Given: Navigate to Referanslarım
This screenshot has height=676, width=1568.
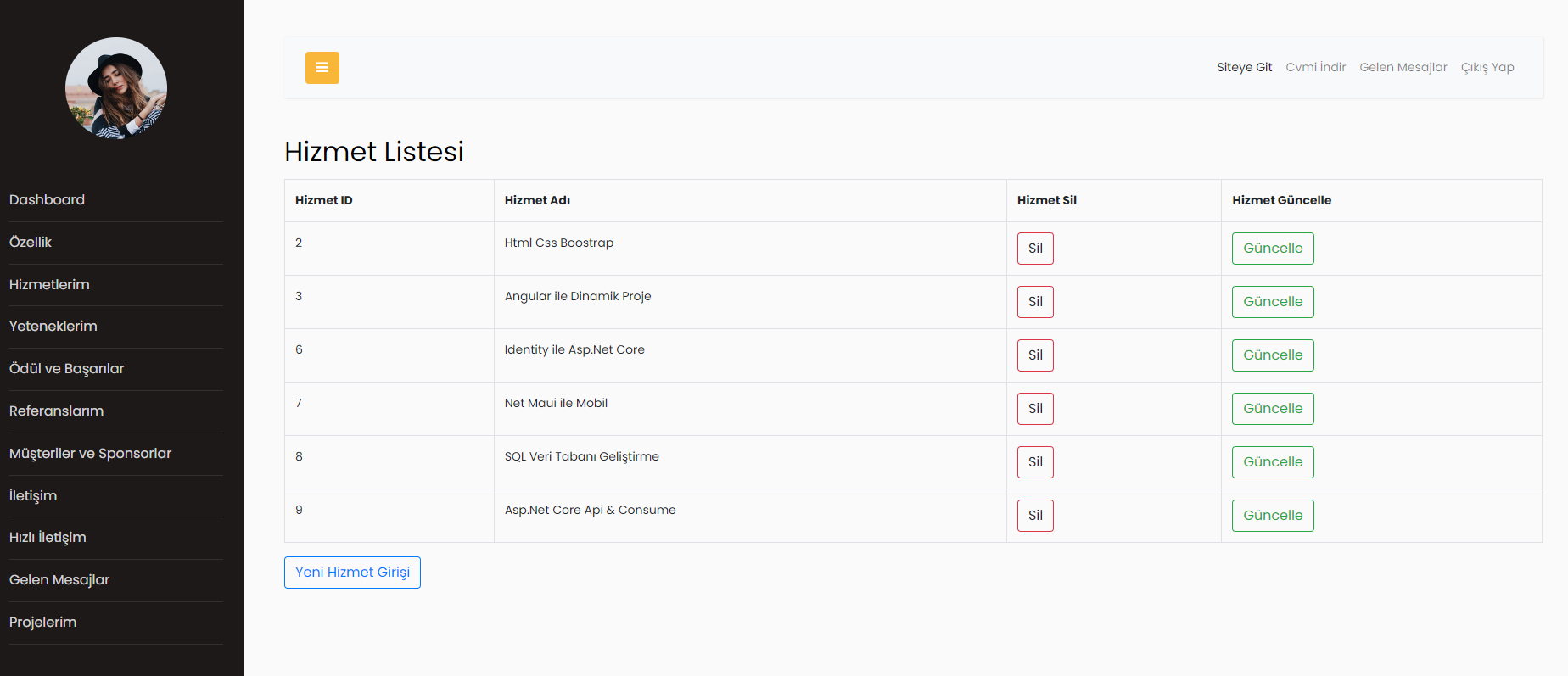Looking at the screenshot, I should 57,411.
